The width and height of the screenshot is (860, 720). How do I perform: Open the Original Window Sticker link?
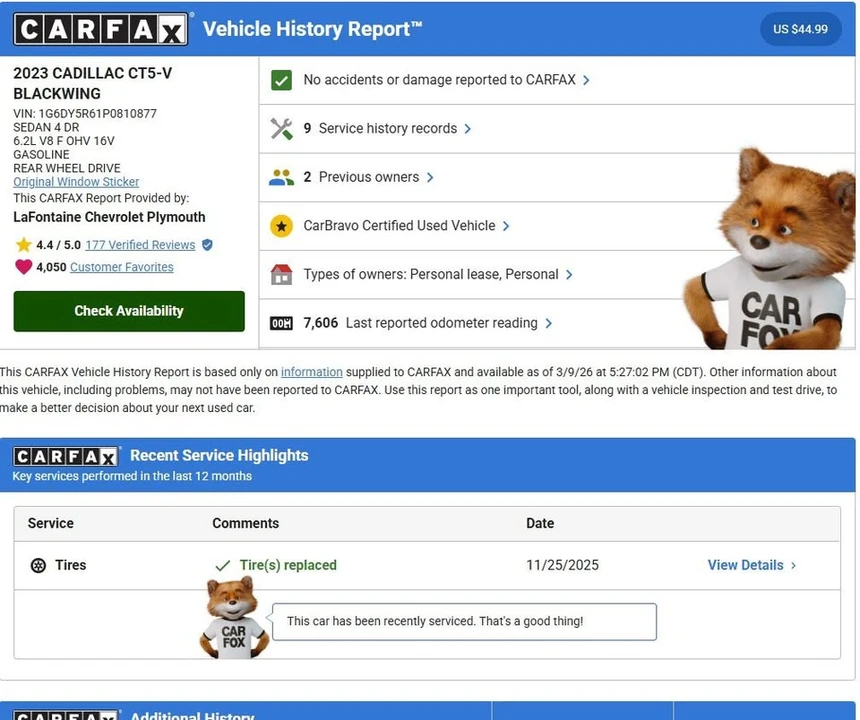click(76, 182)
